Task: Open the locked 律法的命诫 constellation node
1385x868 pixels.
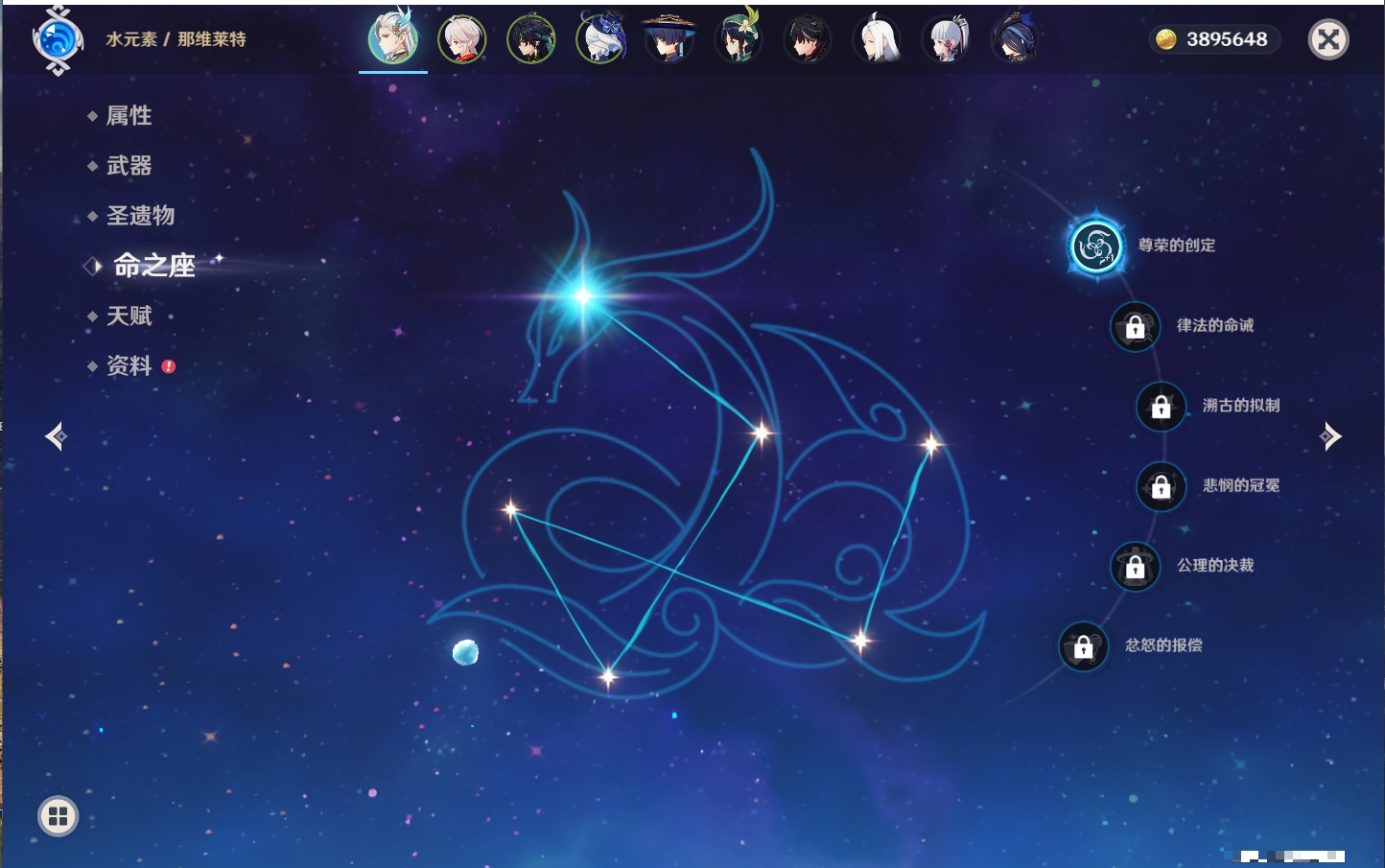Action: pyautogui.click(x=1136, y=327)
